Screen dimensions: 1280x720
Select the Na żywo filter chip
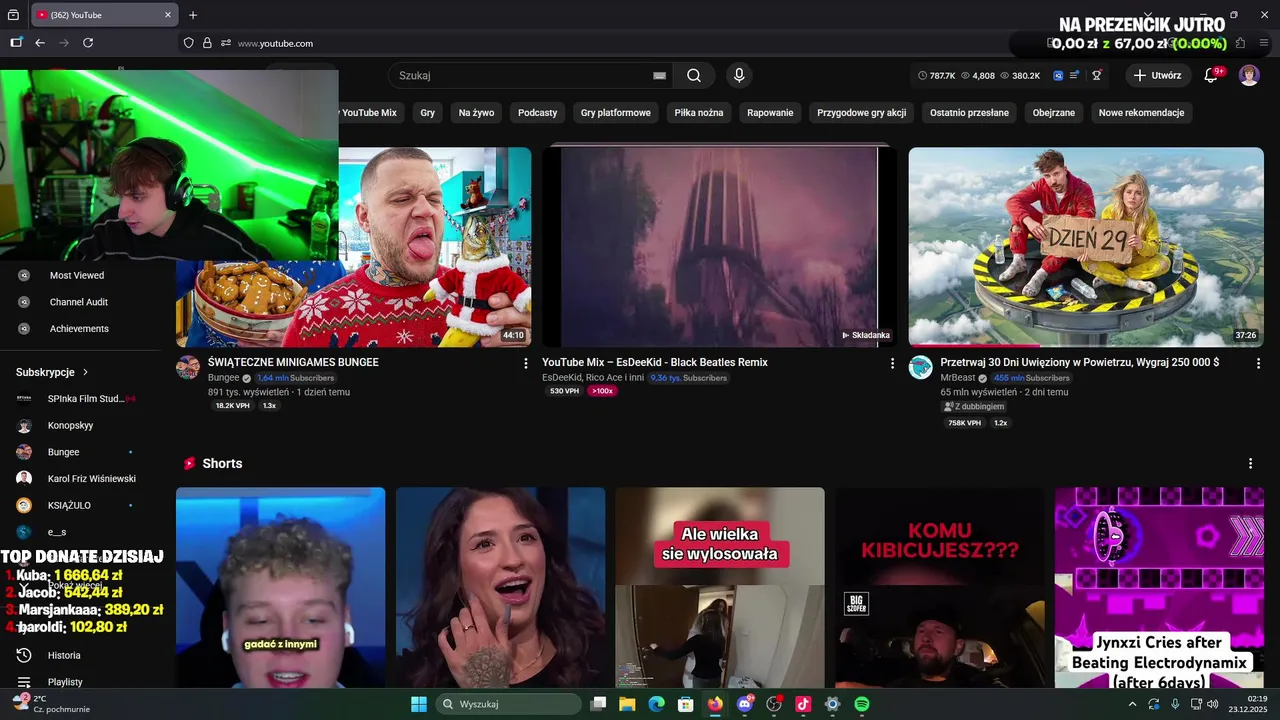coord(476,113)
